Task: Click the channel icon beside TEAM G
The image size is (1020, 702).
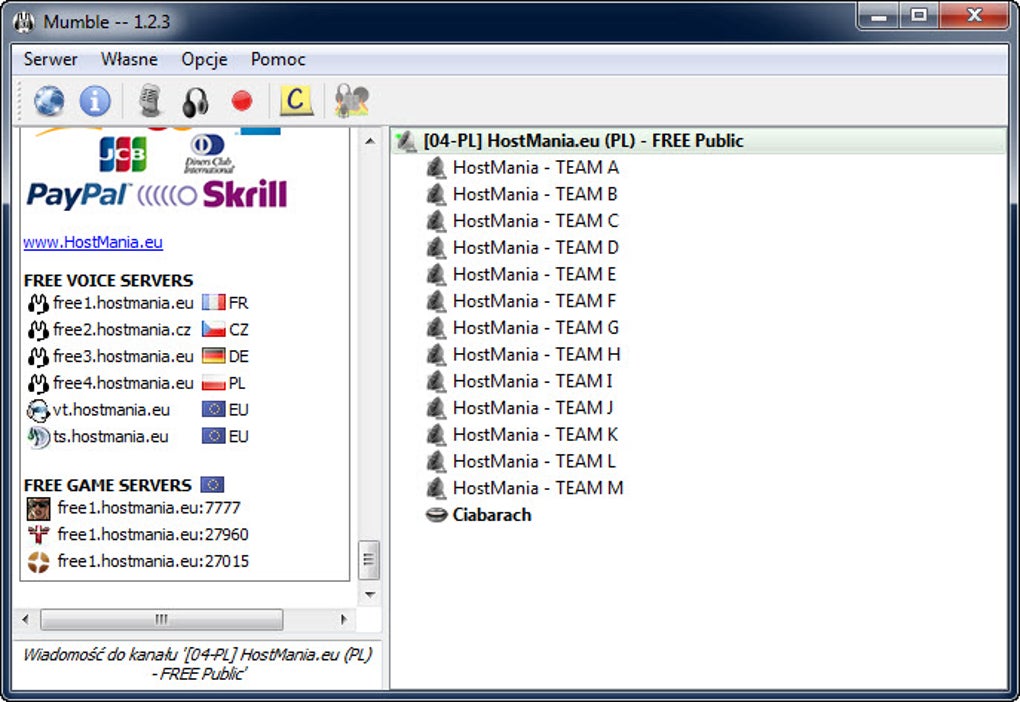Action: 436,328
